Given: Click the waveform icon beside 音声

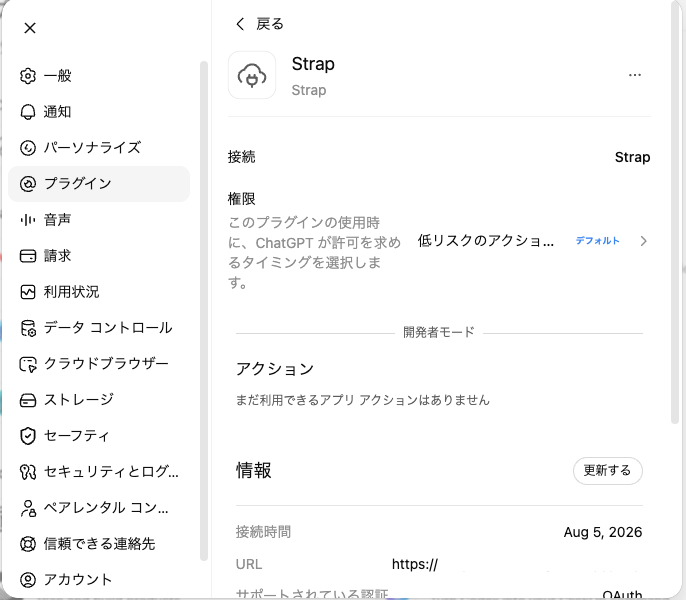Looking at the screenshot, I should 28,220.
